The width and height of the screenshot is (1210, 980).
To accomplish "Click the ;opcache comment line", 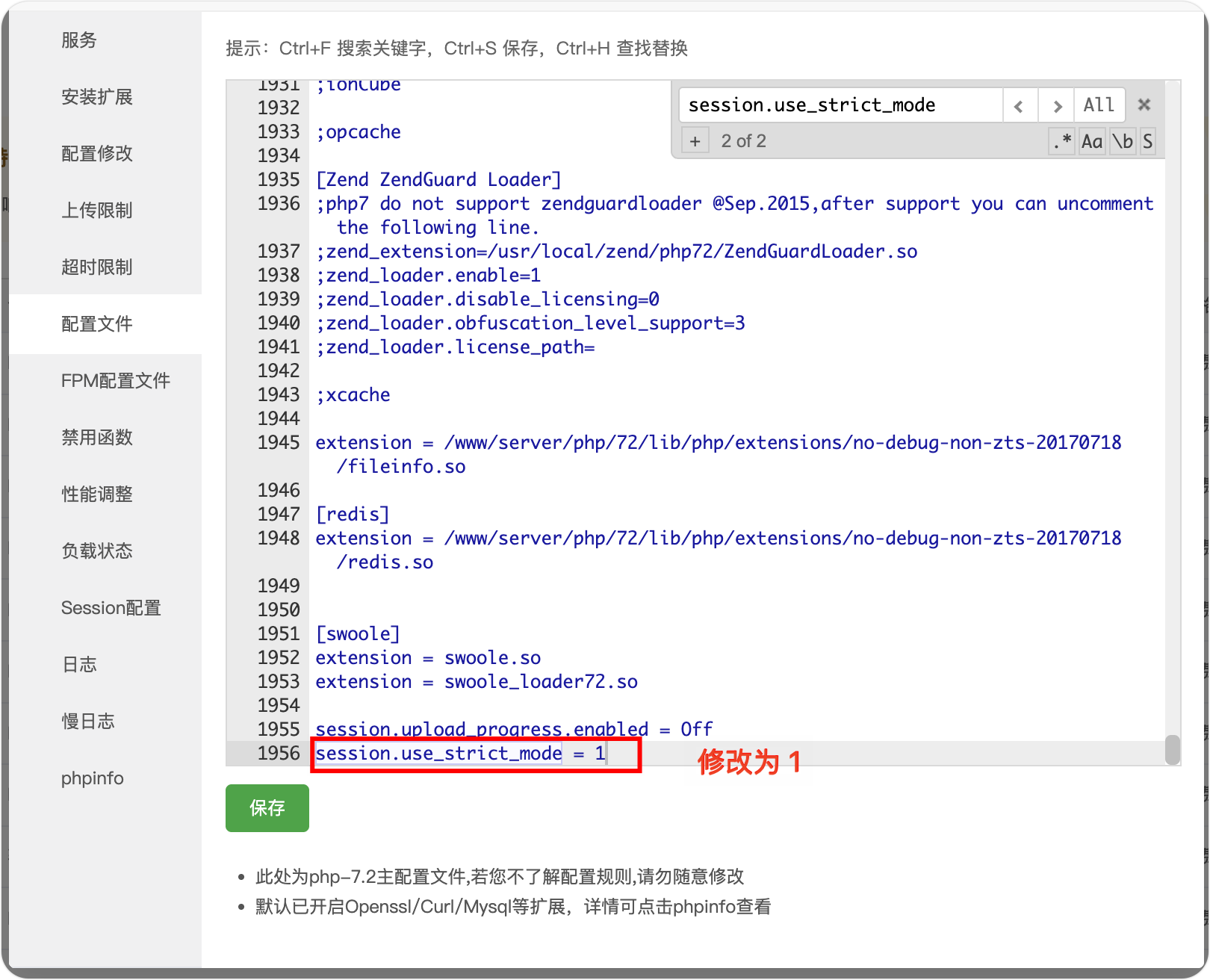I will (358, 131).
